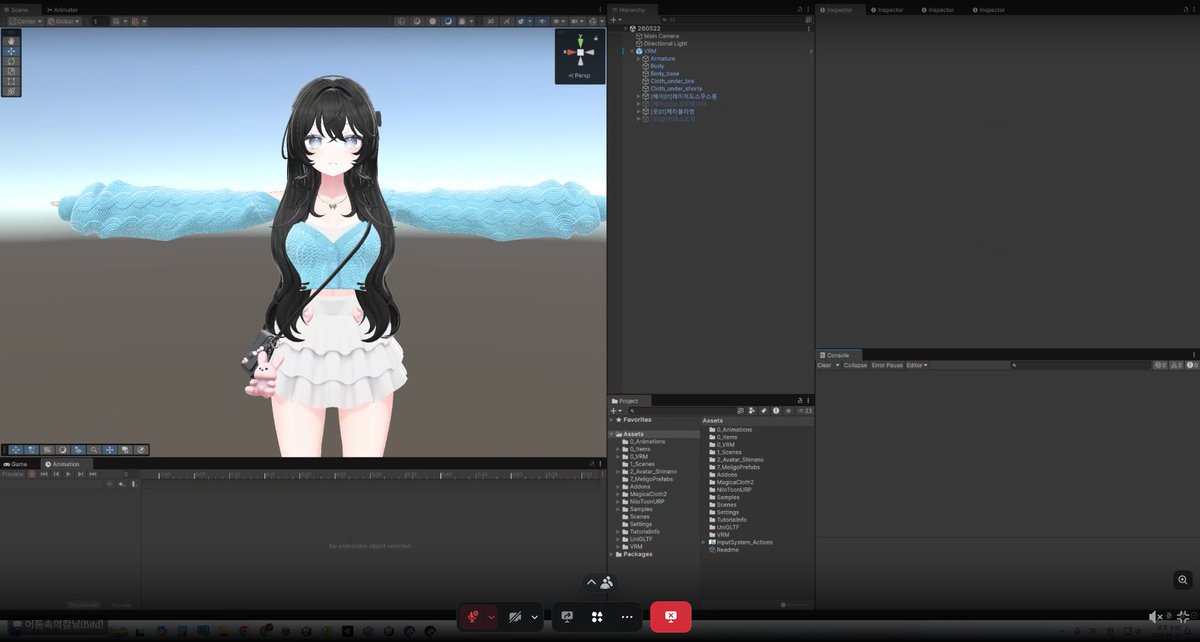Toggle Scene effects (skybox) button
The image size is (1200, 642).
click(521, 21)
